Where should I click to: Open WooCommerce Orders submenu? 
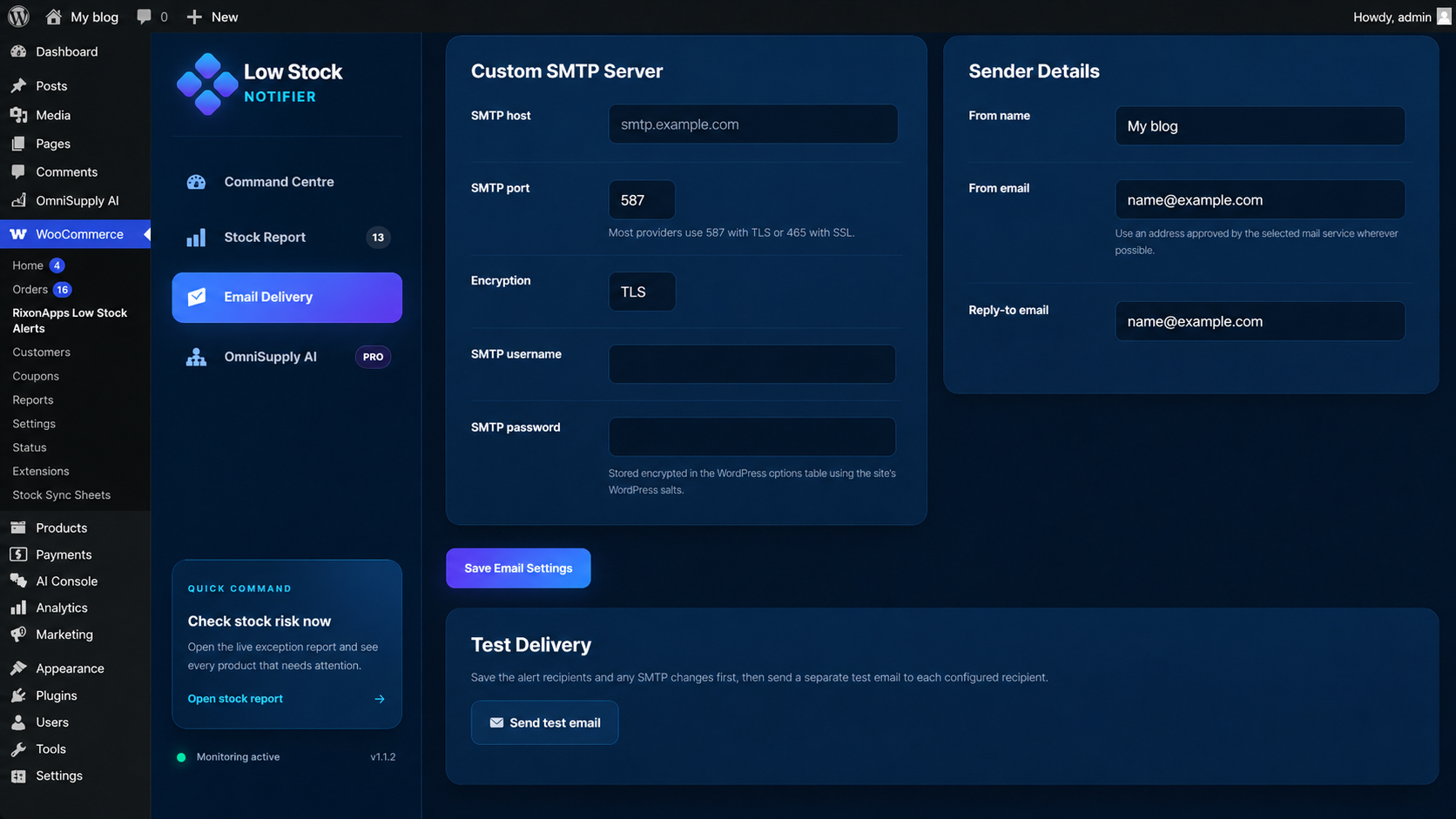click(30, 289)
